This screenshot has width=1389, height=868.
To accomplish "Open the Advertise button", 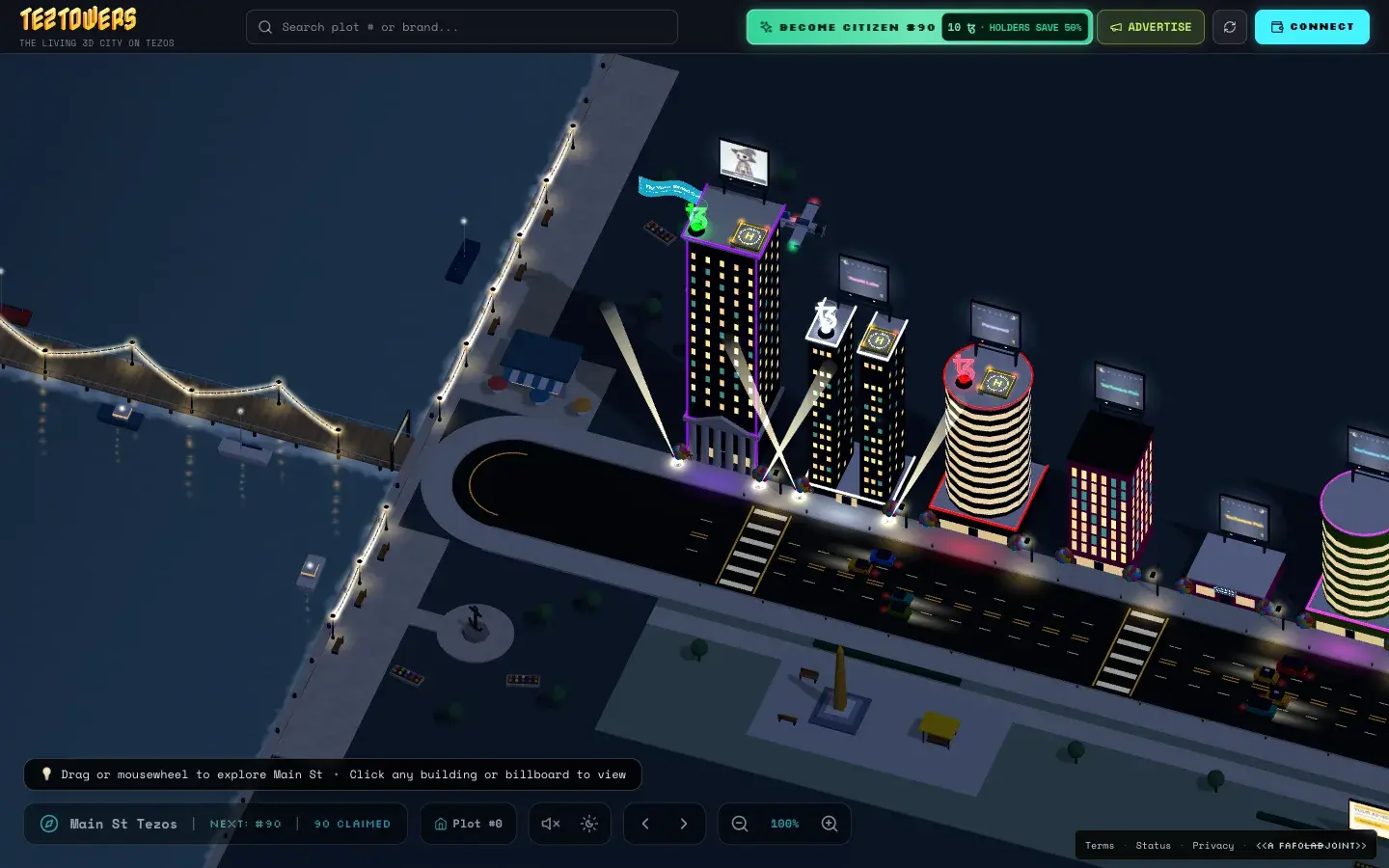I will pos(1151,27).
